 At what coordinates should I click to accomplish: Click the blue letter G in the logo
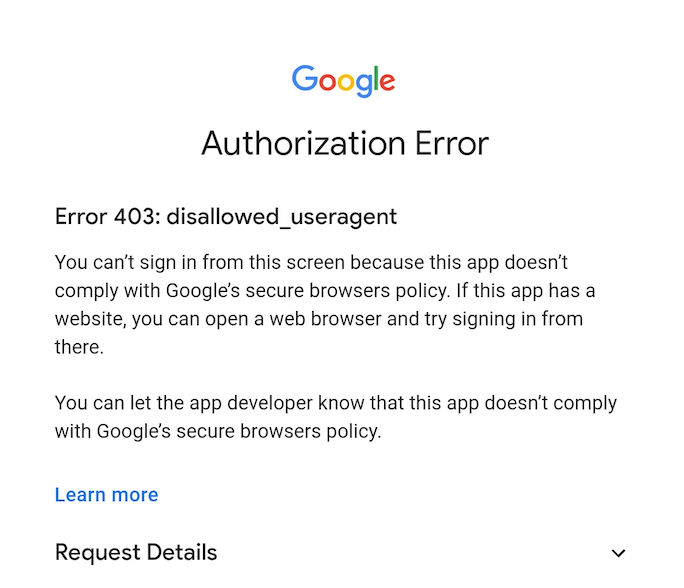tap(304, 79)
